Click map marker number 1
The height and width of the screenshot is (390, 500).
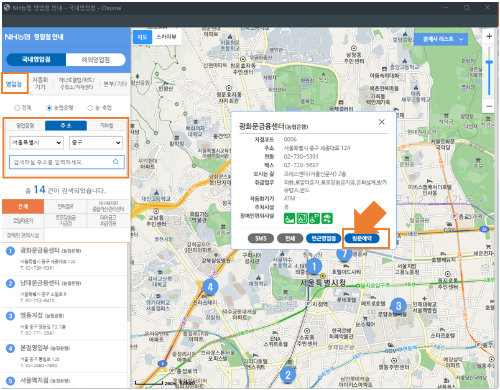click(314, 266)
